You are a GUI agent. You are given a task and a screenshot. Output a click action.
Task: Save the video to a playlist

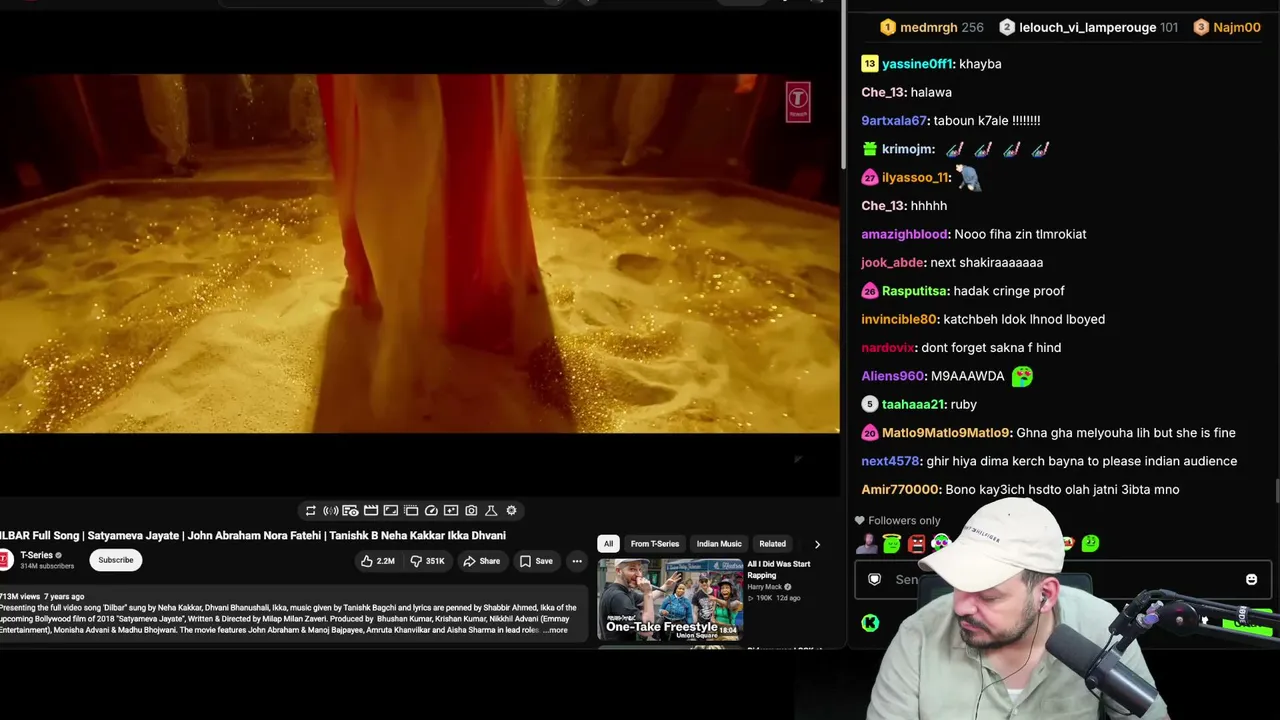click(x=536, y=561)
